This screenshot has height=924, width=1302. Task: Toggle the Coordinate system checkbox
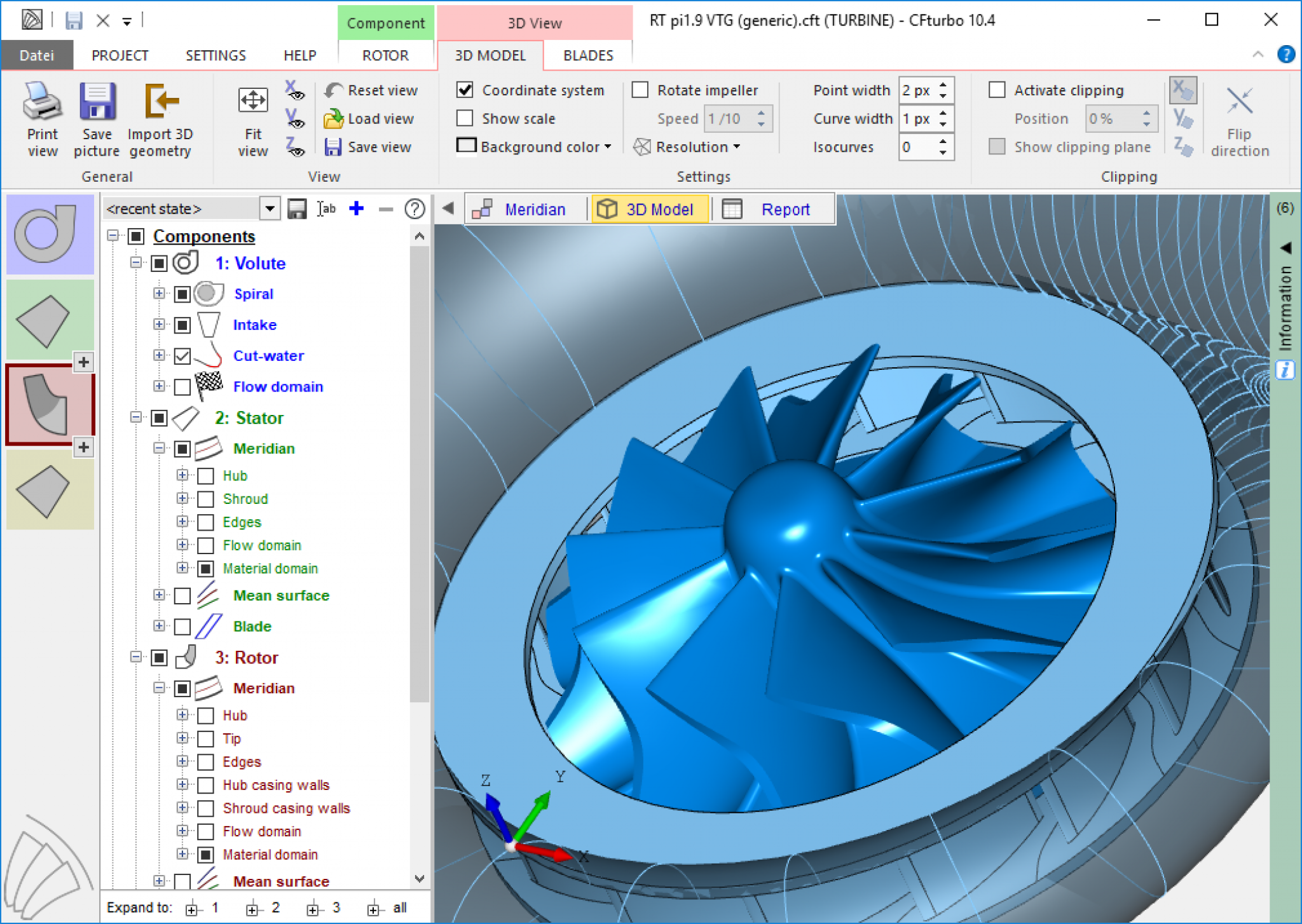click(x=465, y=90)
